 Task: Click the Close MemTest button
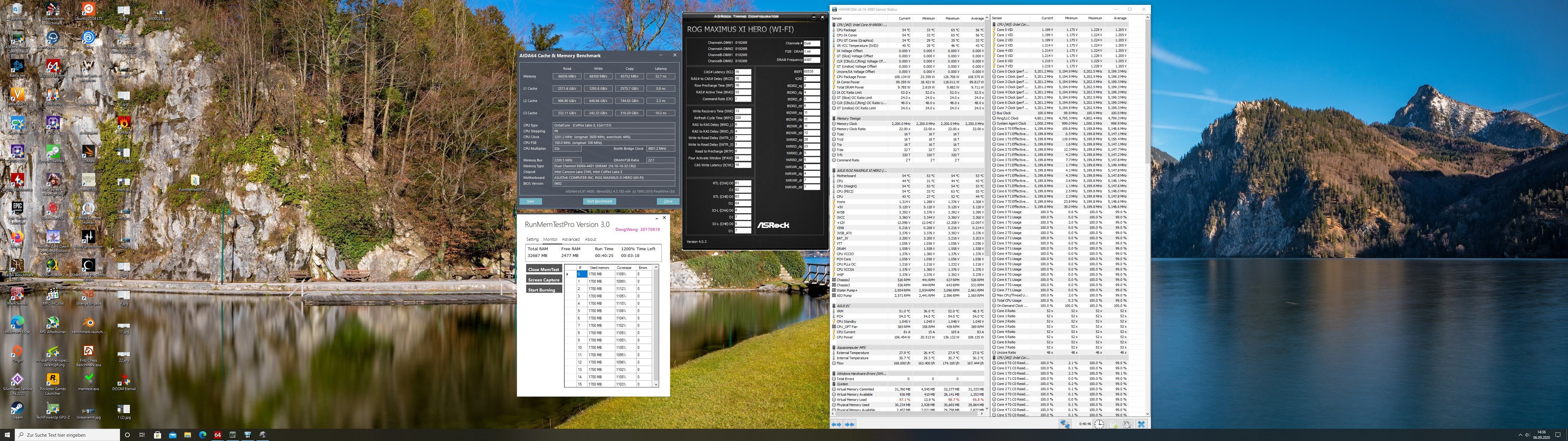[x=544, y=269]
